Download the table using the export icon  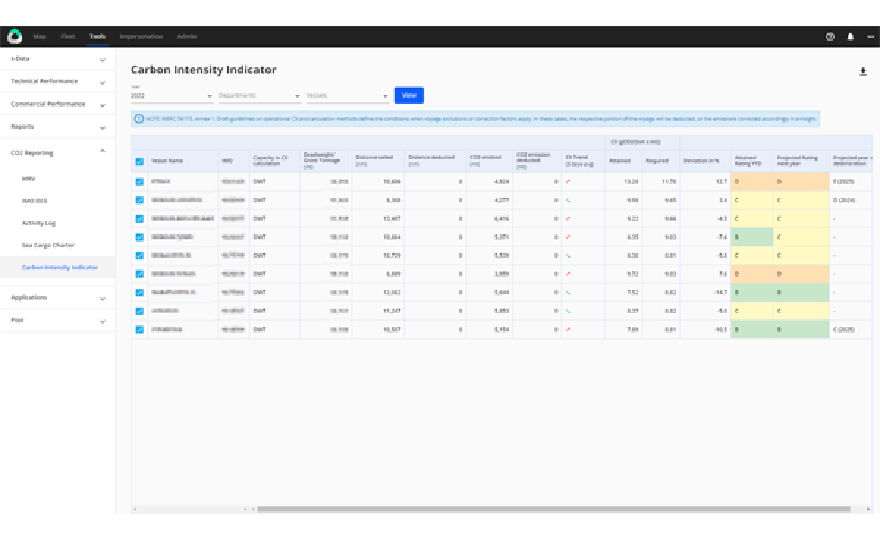(x=863, y=72)
